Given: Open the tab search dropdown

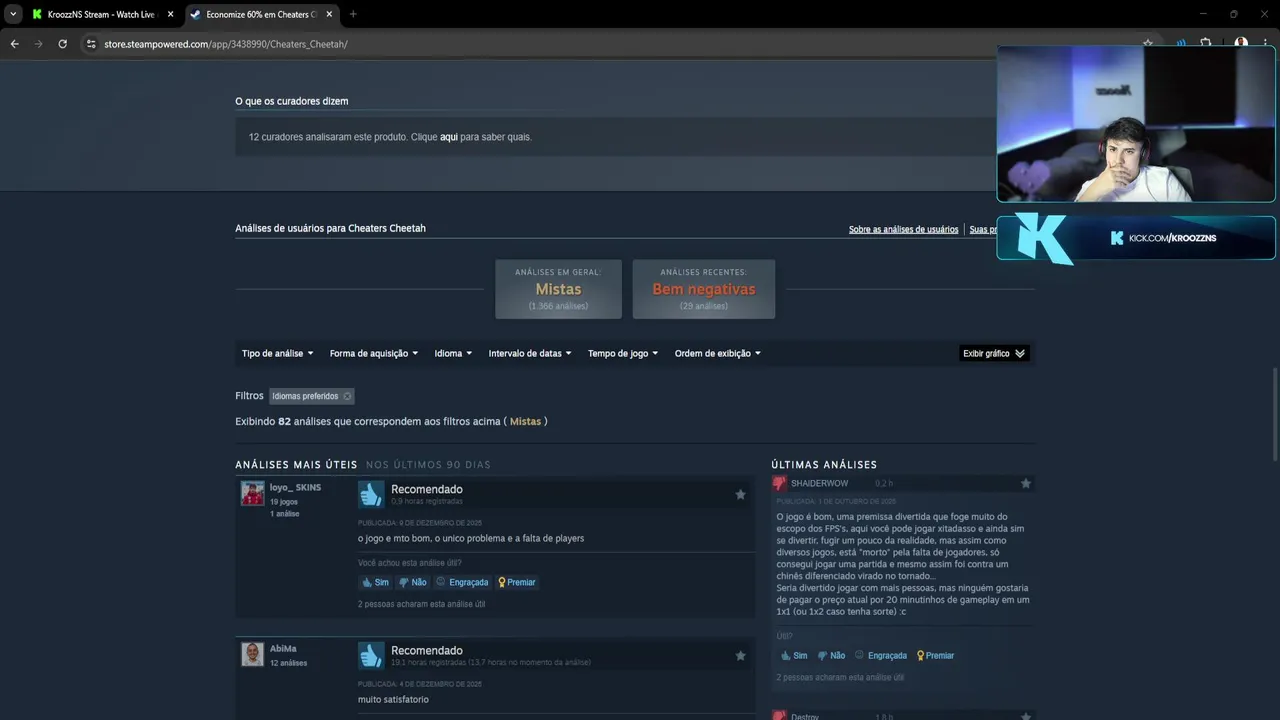Looking at the screenshot, I should click(x=13, y=14).
